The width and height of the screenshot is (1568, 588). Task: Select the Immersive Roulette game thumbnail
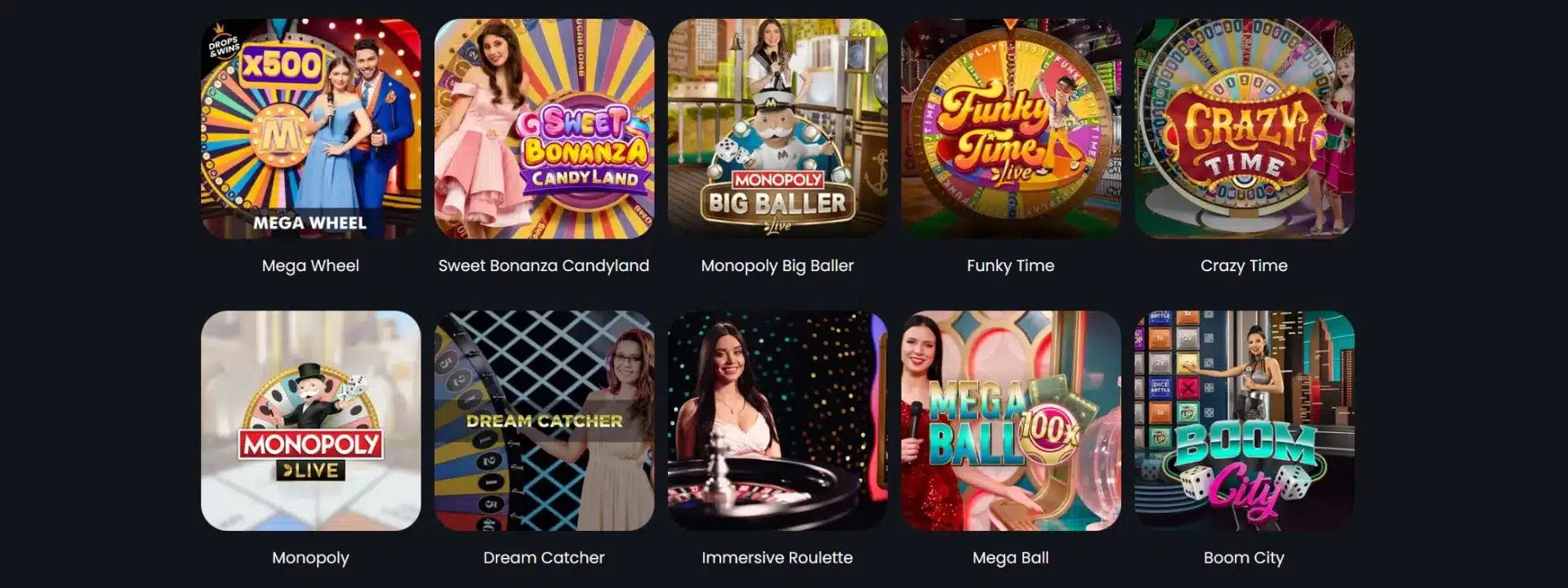(x=777, y=421)
